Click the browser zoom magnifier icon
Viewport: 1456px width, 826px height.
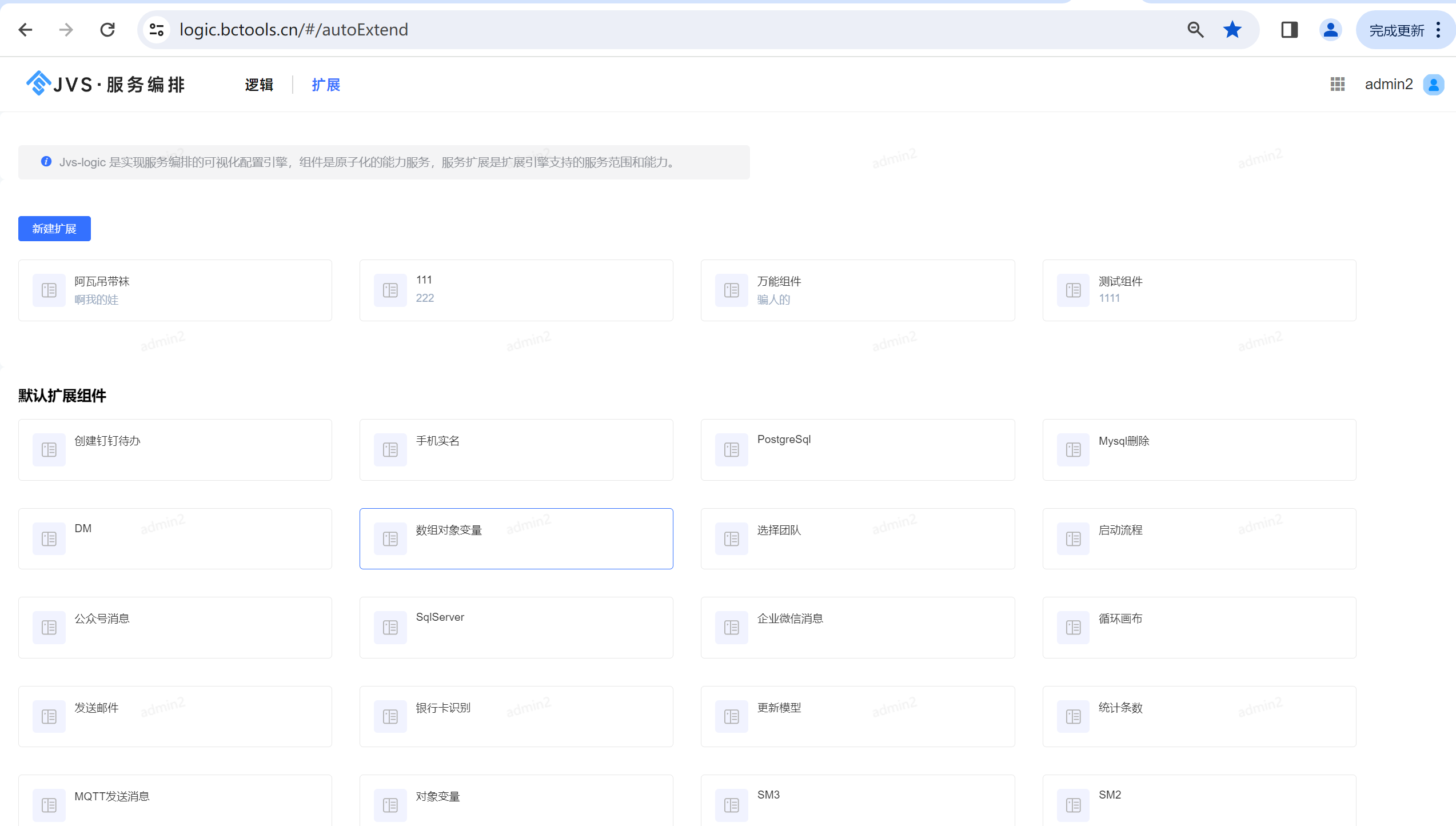pos(1195,30)
